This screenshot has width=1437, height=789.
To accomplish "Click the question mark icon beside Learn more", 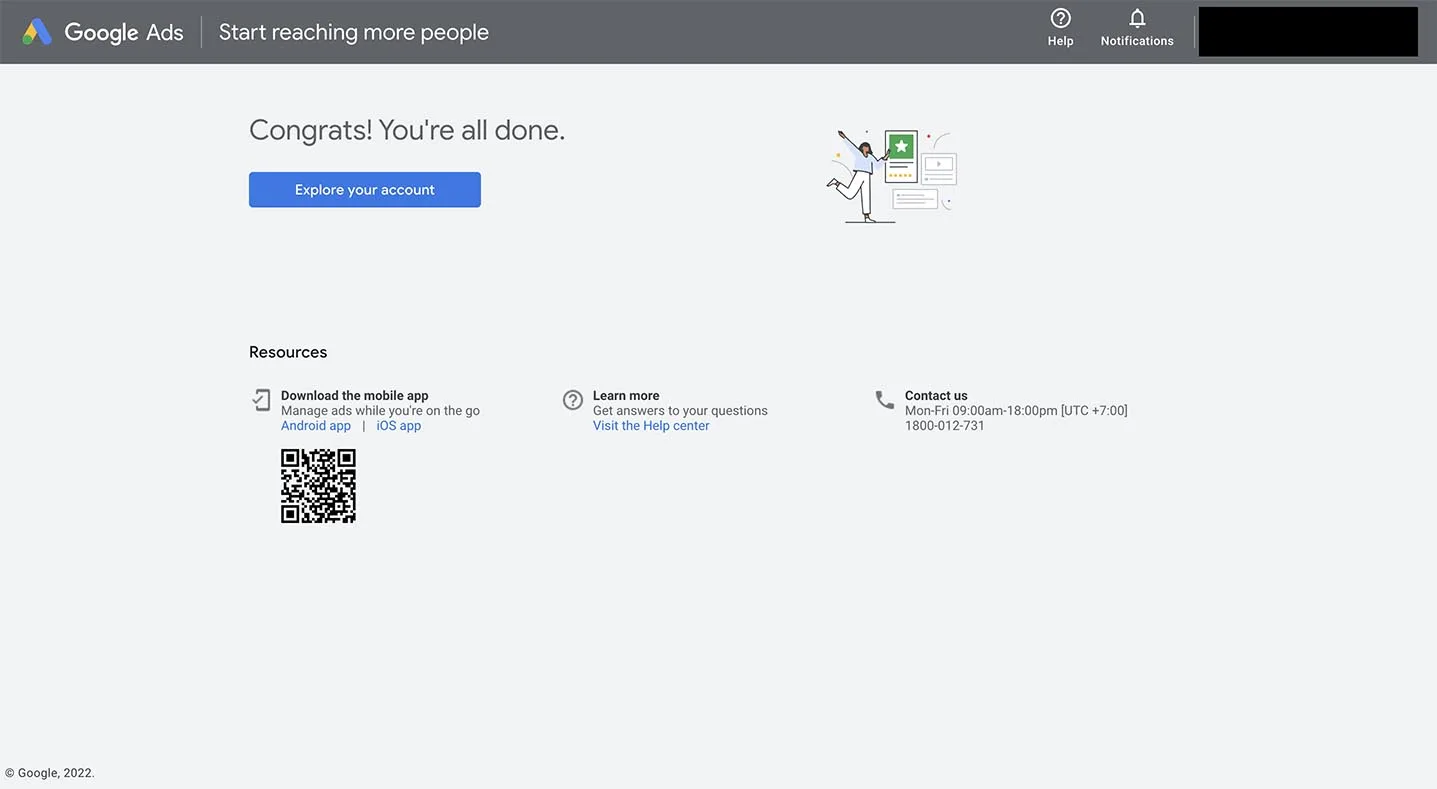I will click(x=572, y=400).
